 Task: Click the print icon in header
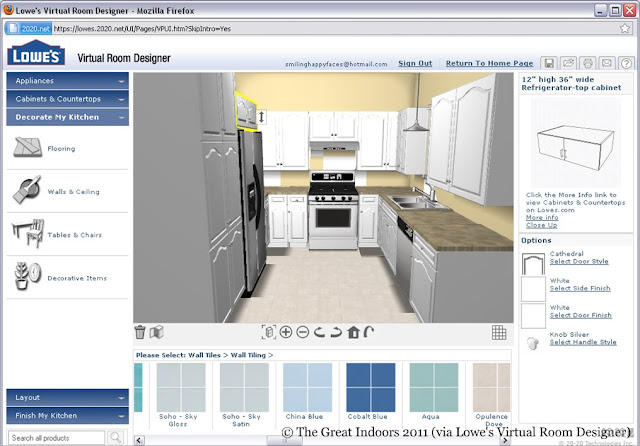coord(588,63)
